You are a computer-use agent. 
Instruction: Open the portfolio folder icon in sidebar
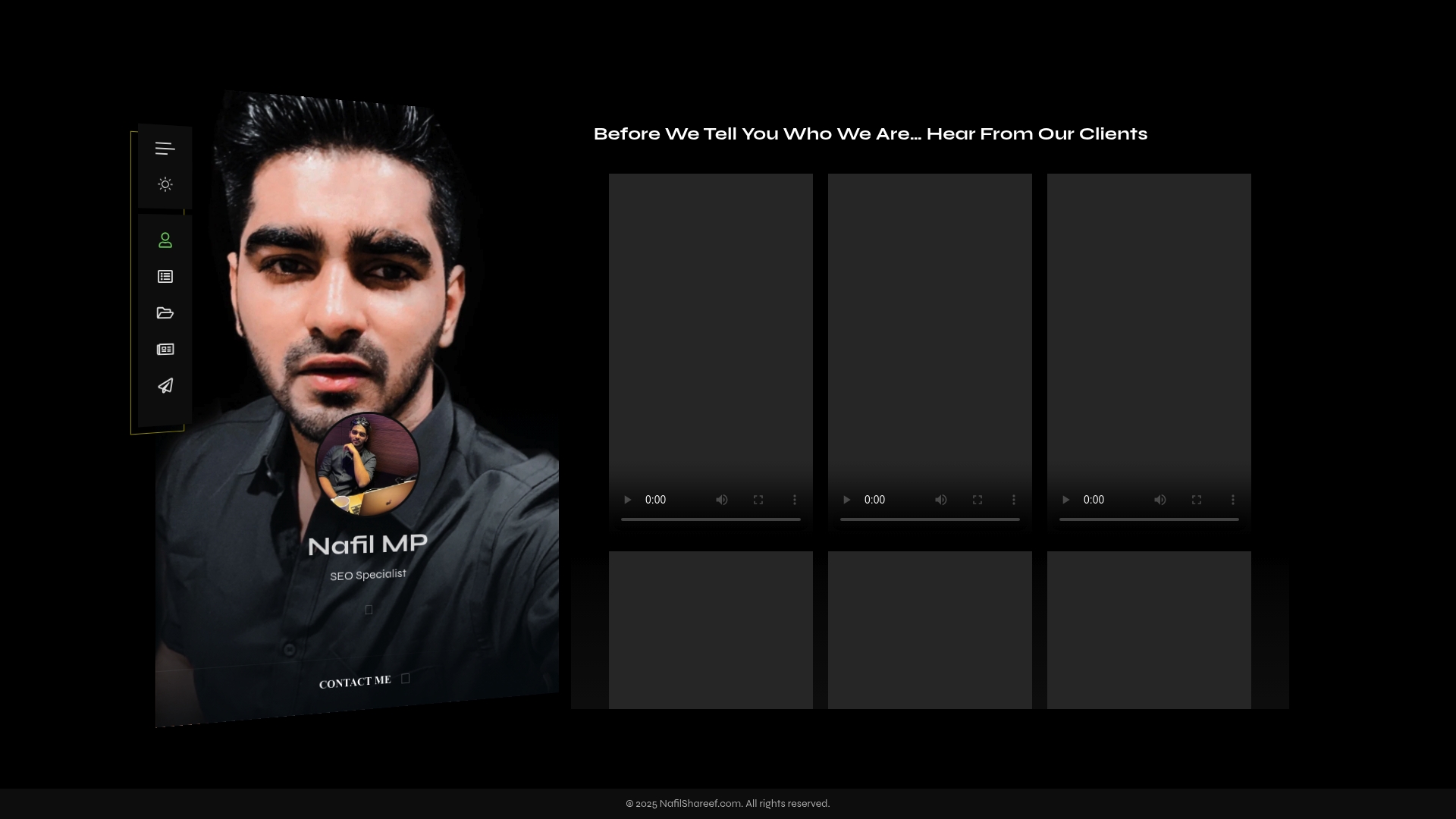165,313
